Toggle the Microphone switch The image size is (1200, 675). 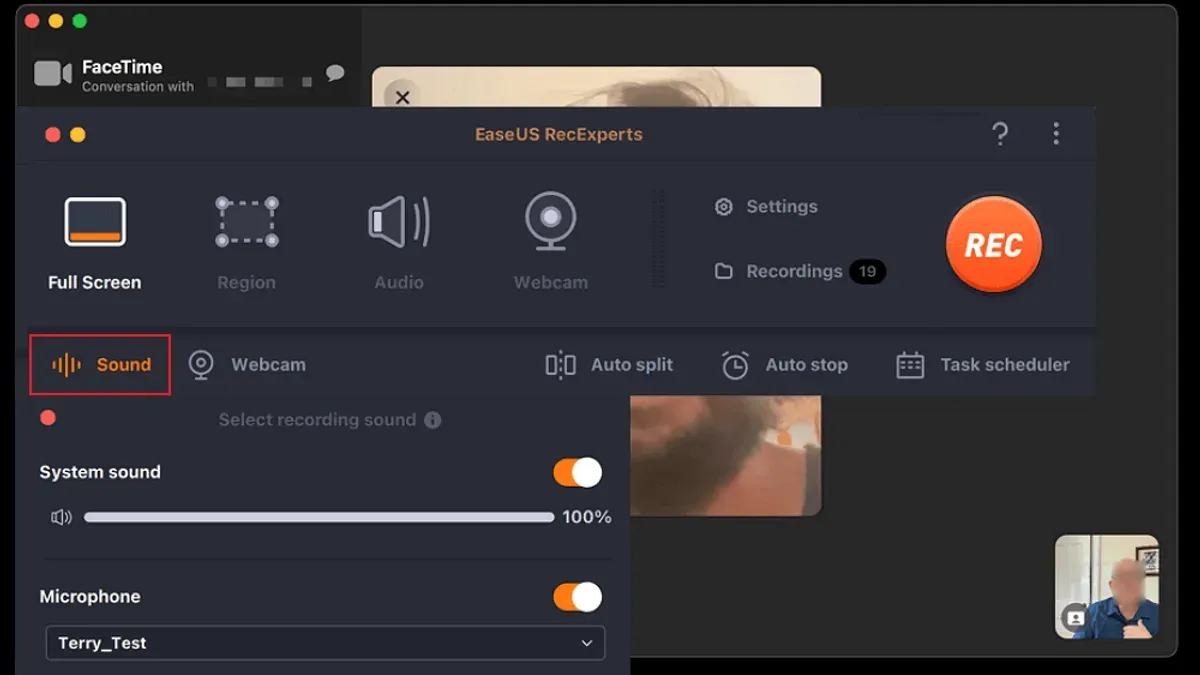[578, 597]
